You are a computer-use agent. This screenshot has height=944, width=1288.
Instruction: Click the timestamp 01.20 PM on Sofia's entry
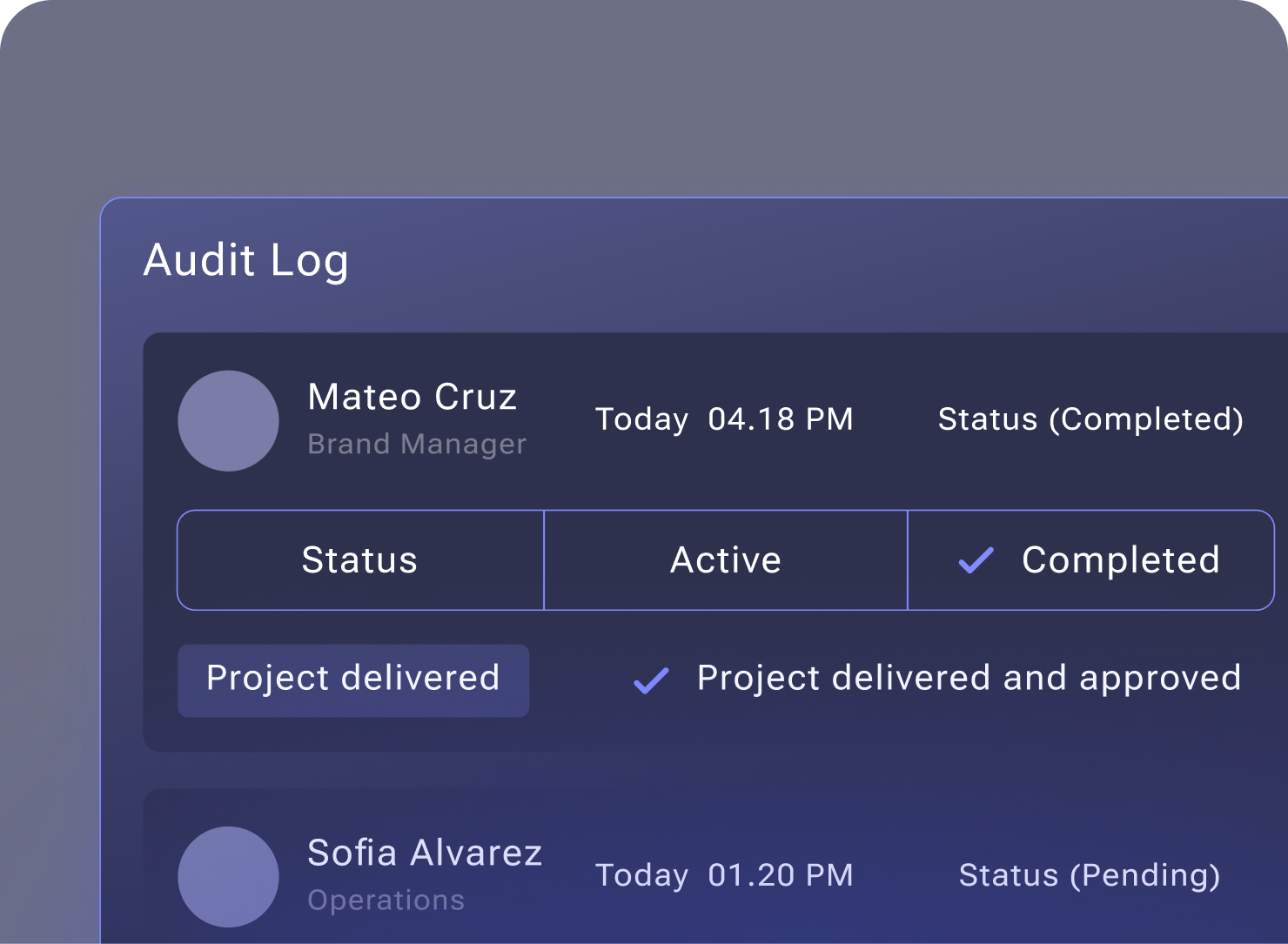point(780,876)
